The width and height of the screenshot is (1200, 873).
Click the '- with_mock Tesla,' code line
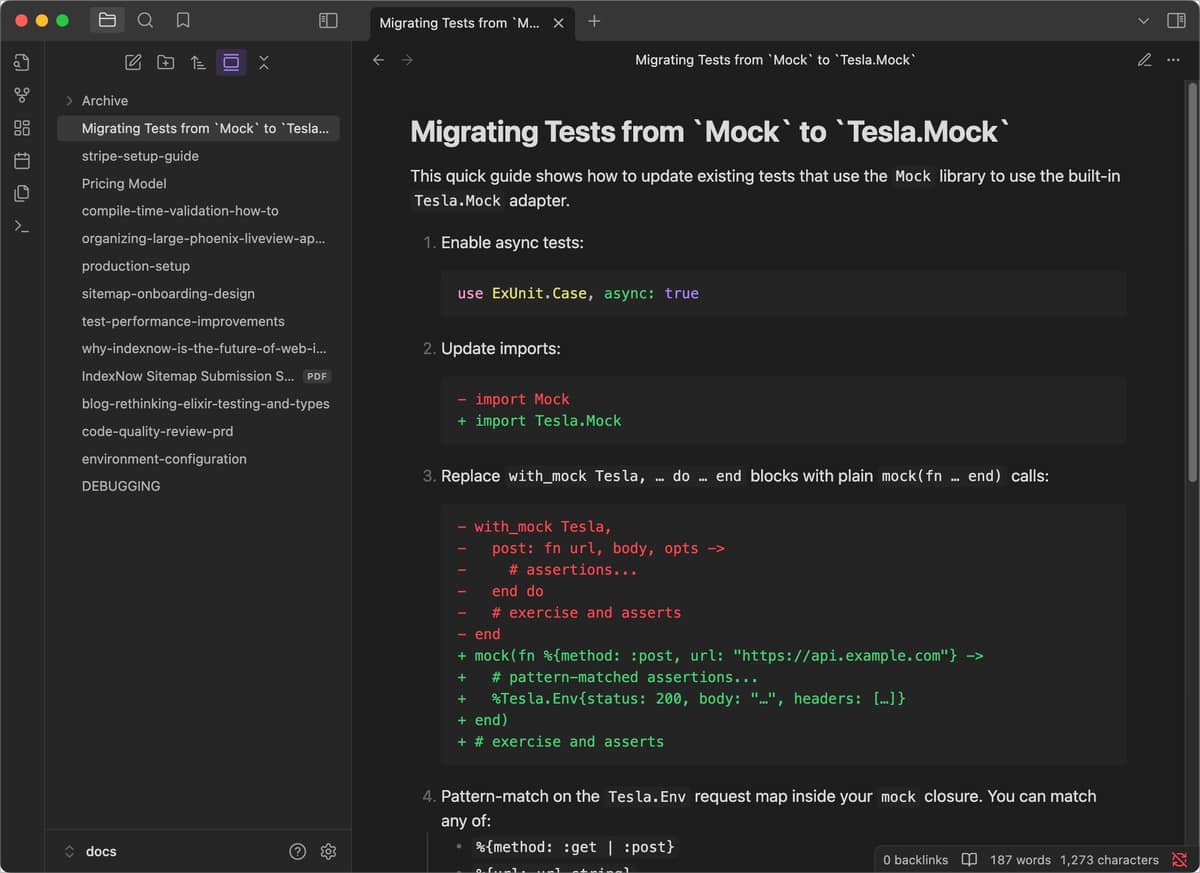[x=534, y=527]
